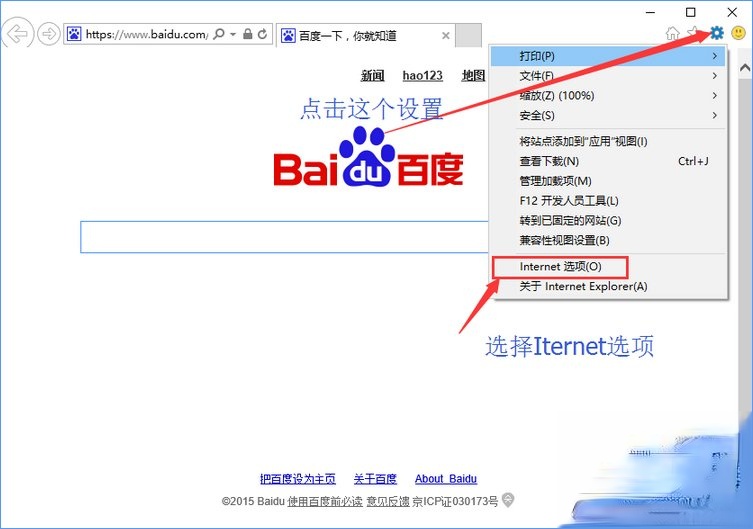This screenshot has height=529, width=753.
Task: Choose 将站点添加到"应用"视图(I)
Action: (609, 141)
